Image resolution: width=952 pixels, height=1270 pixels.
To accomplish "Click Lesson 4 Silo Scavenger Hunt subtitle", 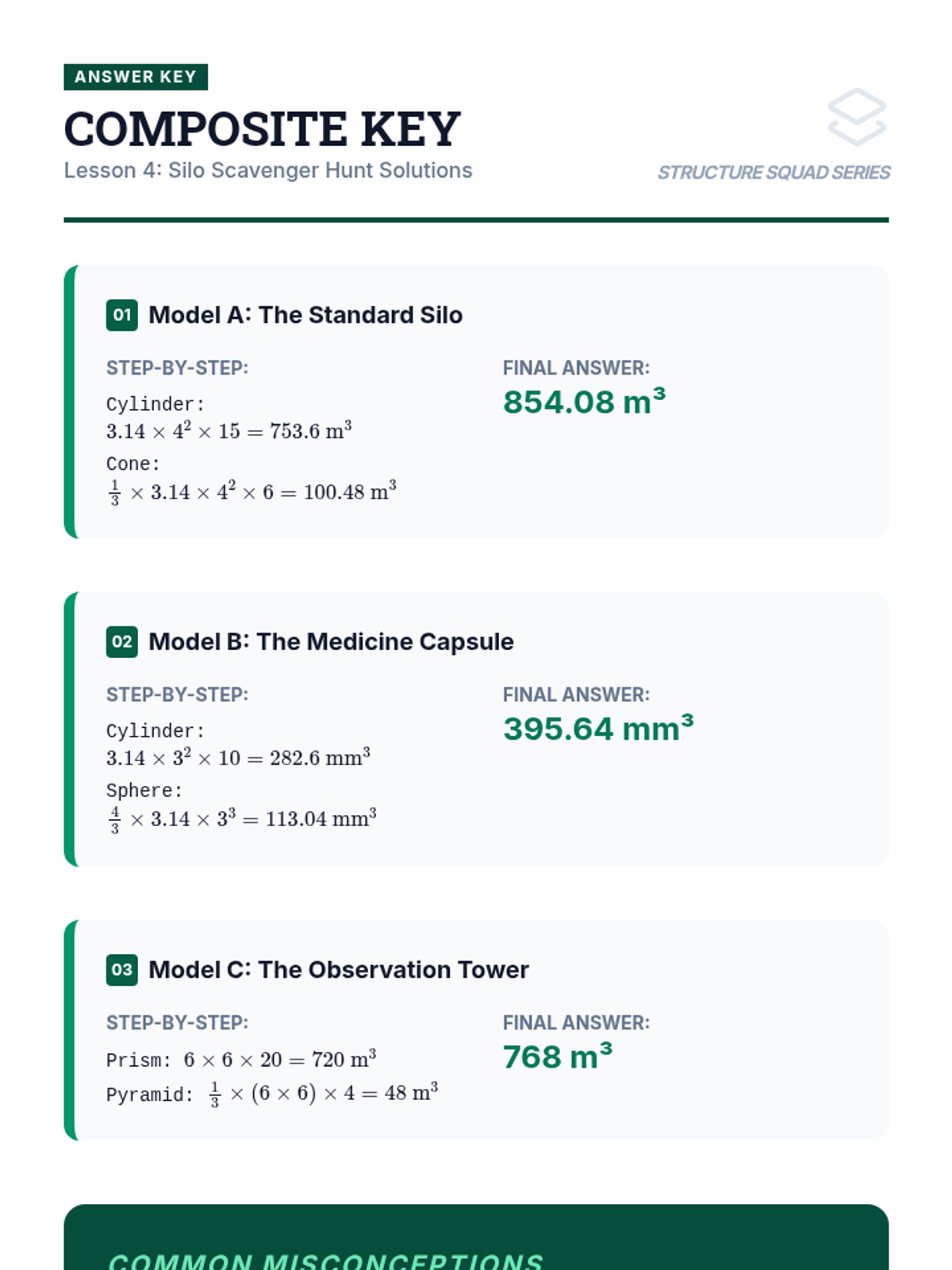I will pos(268,171).
